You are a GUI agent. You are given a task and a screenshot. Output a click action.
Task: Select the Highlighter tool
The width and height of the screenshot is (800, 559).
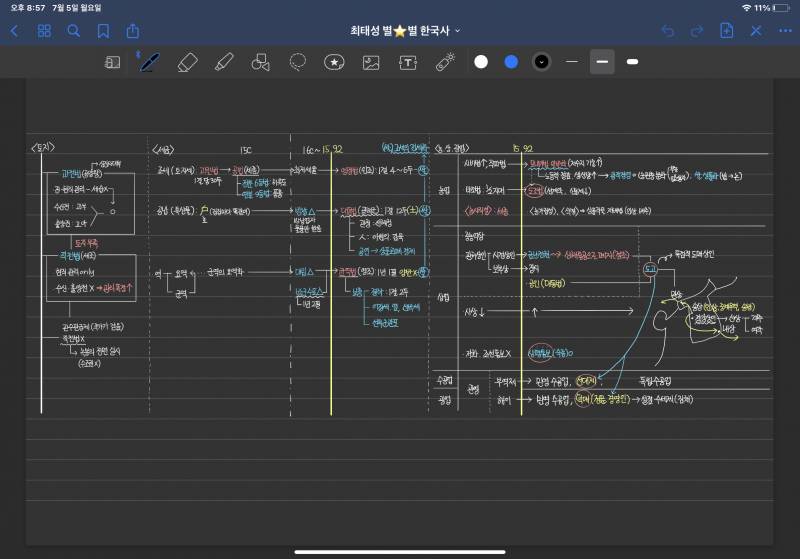(x=224, y=62)
